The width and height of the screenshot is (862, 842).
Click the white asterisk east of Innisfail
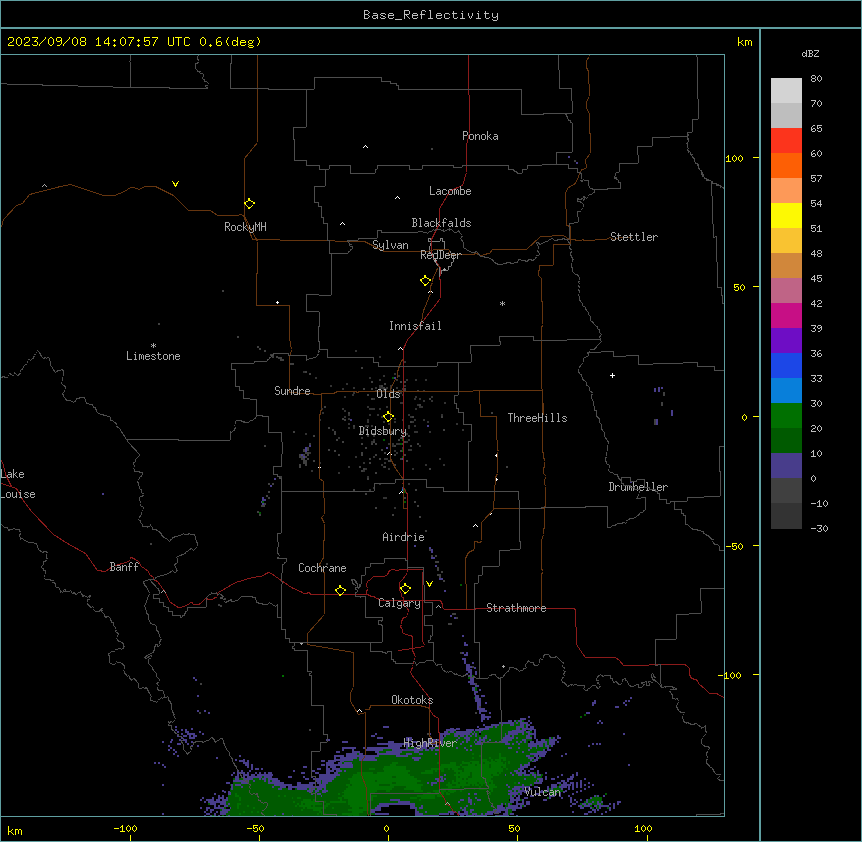502,303
